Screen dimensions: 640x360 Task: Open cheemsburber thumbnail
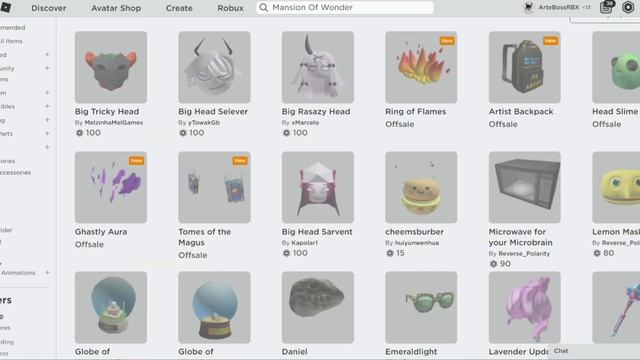(421, 187)
